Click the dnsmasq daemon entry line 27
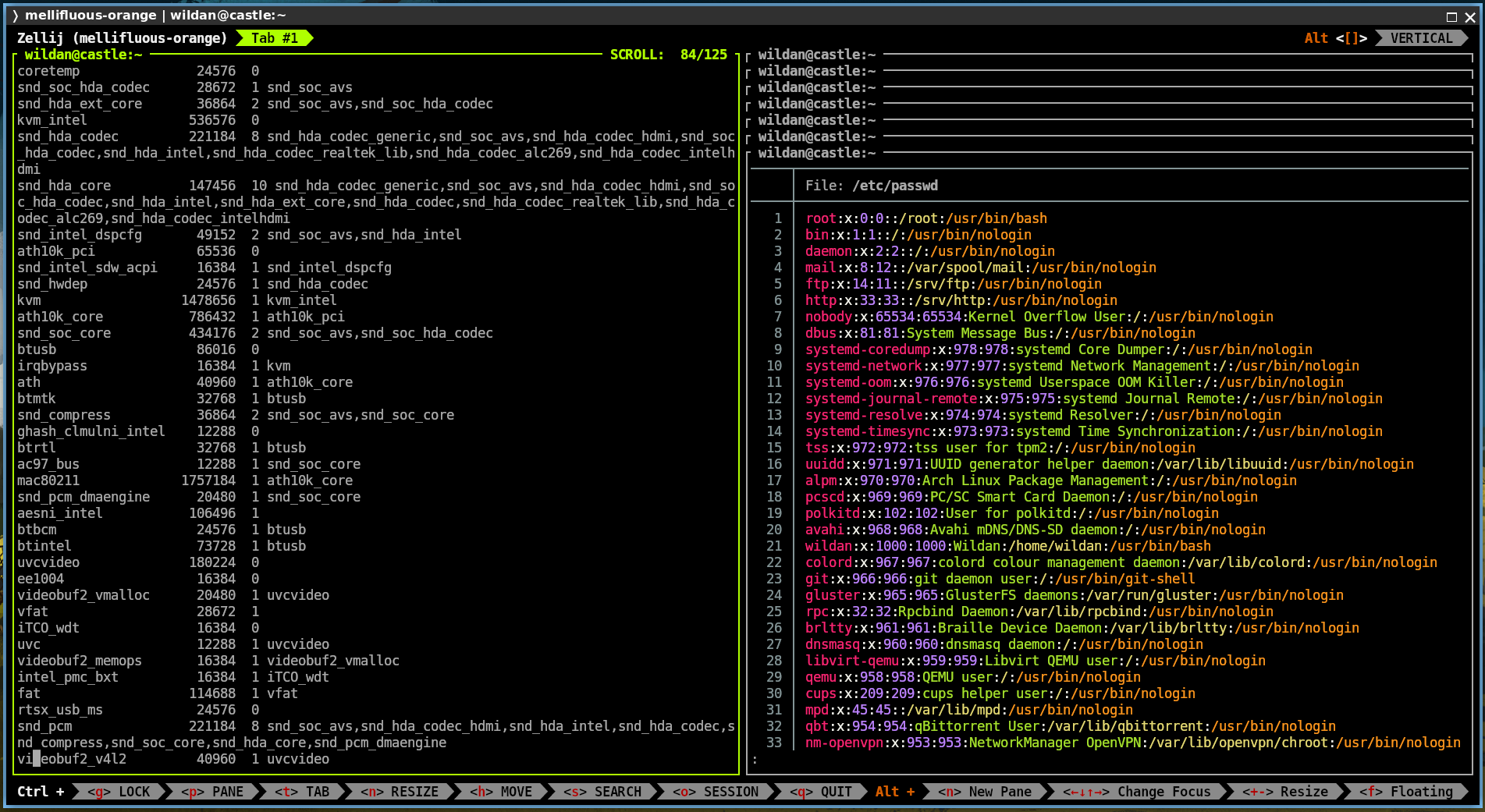The height and width of the screenshot is (812, 1485). [1004, 644]
